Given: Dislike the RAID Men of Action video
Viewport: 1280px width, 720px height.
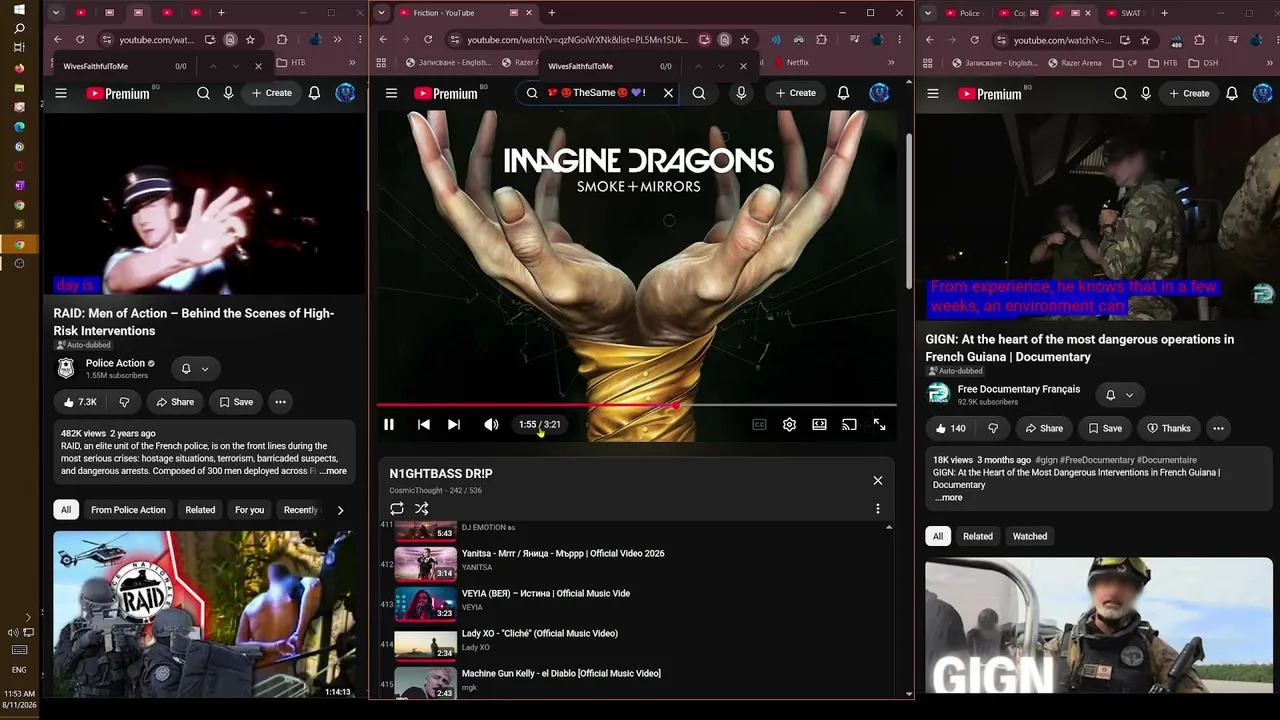Looking at the screenshot, I should pos(124,402).
